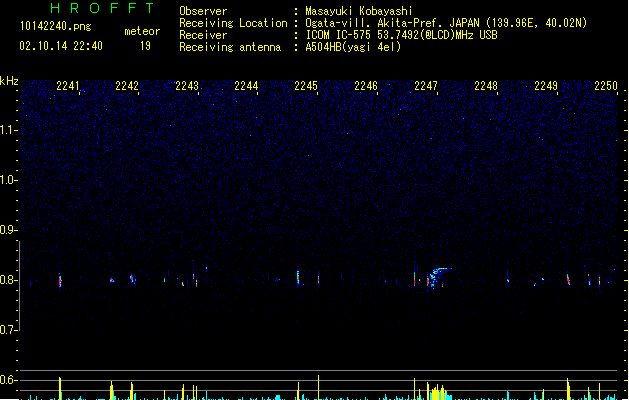Click the bright echo at 2245 near 0.8 kHz
This screenshot has height=400, width=629.
pos(298,277)
